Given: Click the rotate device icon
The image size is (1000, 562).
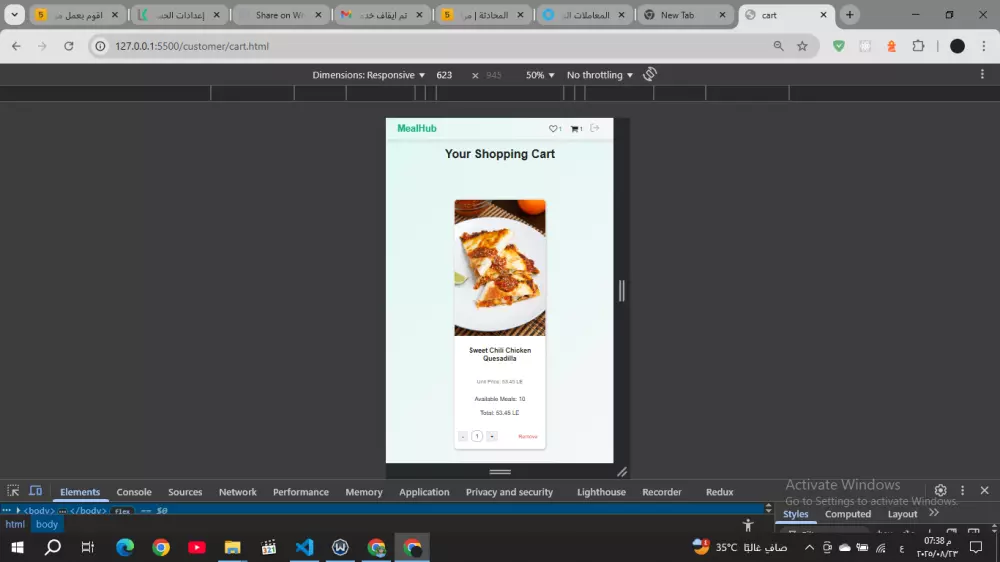Looking at the screenshot, I should [x=650, y=74].
